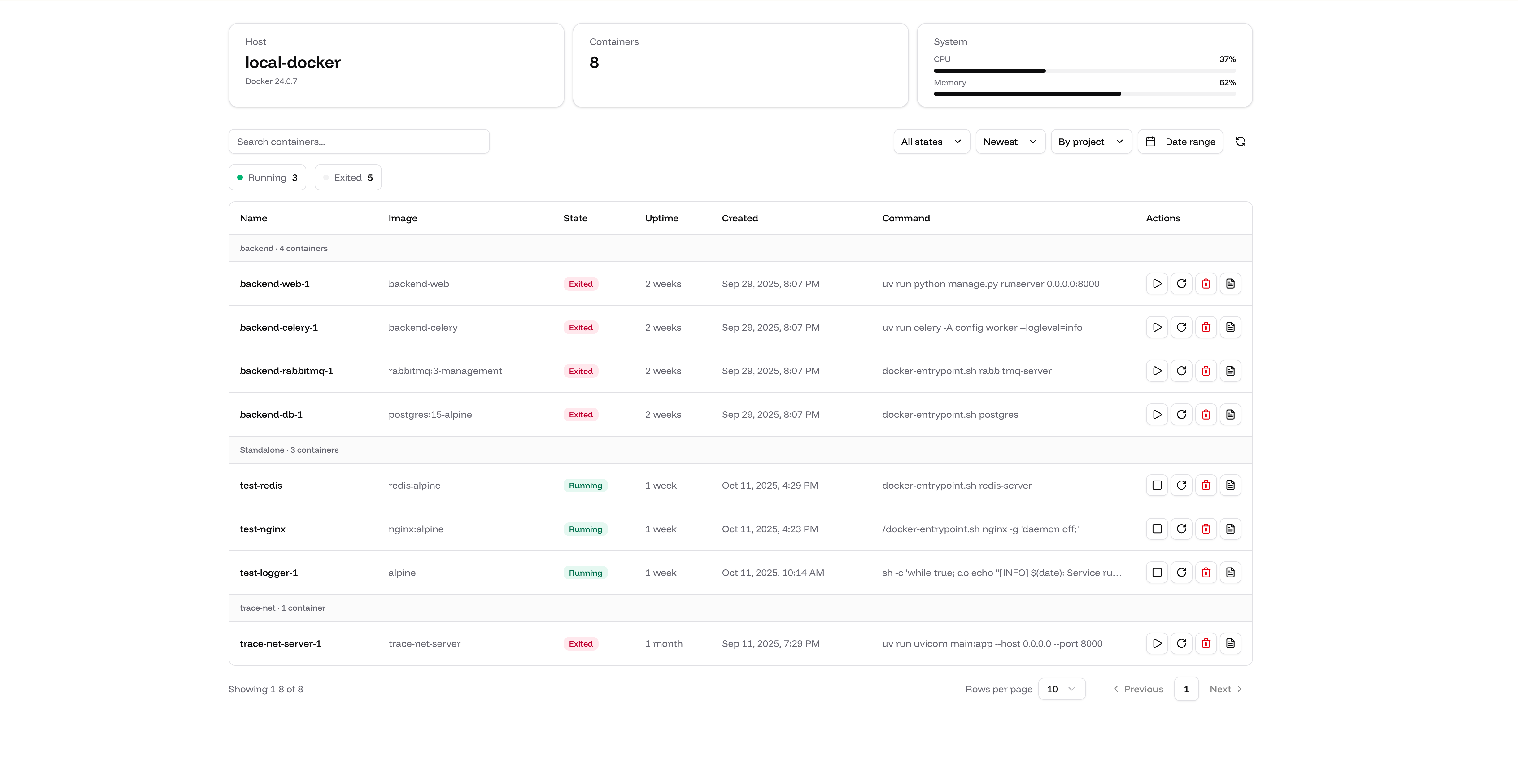Open the By project grouping dropdown

click(1091, 142)
